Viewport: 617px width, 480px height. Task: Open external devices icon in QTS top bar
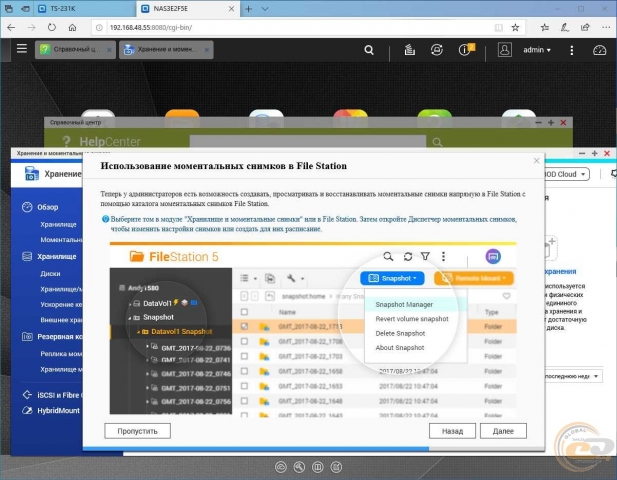(x=436, y=50)
